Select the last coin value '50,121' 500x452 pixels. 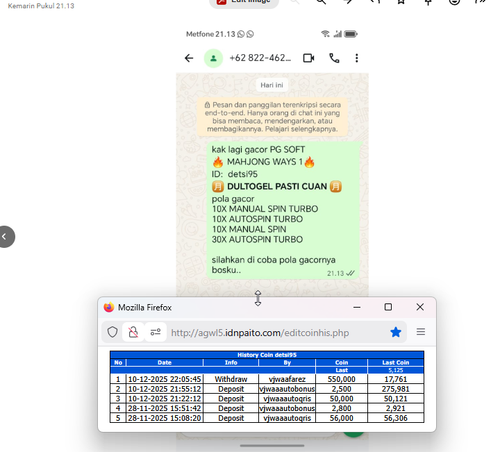tap(396, 399)
